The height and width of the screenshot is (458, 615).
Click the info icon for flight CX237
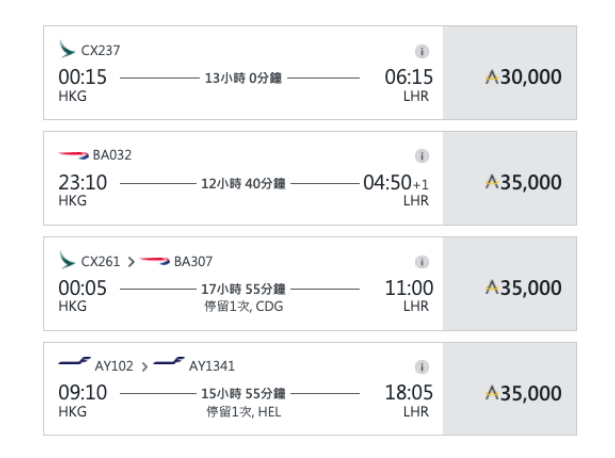click(x=422, y=50)
